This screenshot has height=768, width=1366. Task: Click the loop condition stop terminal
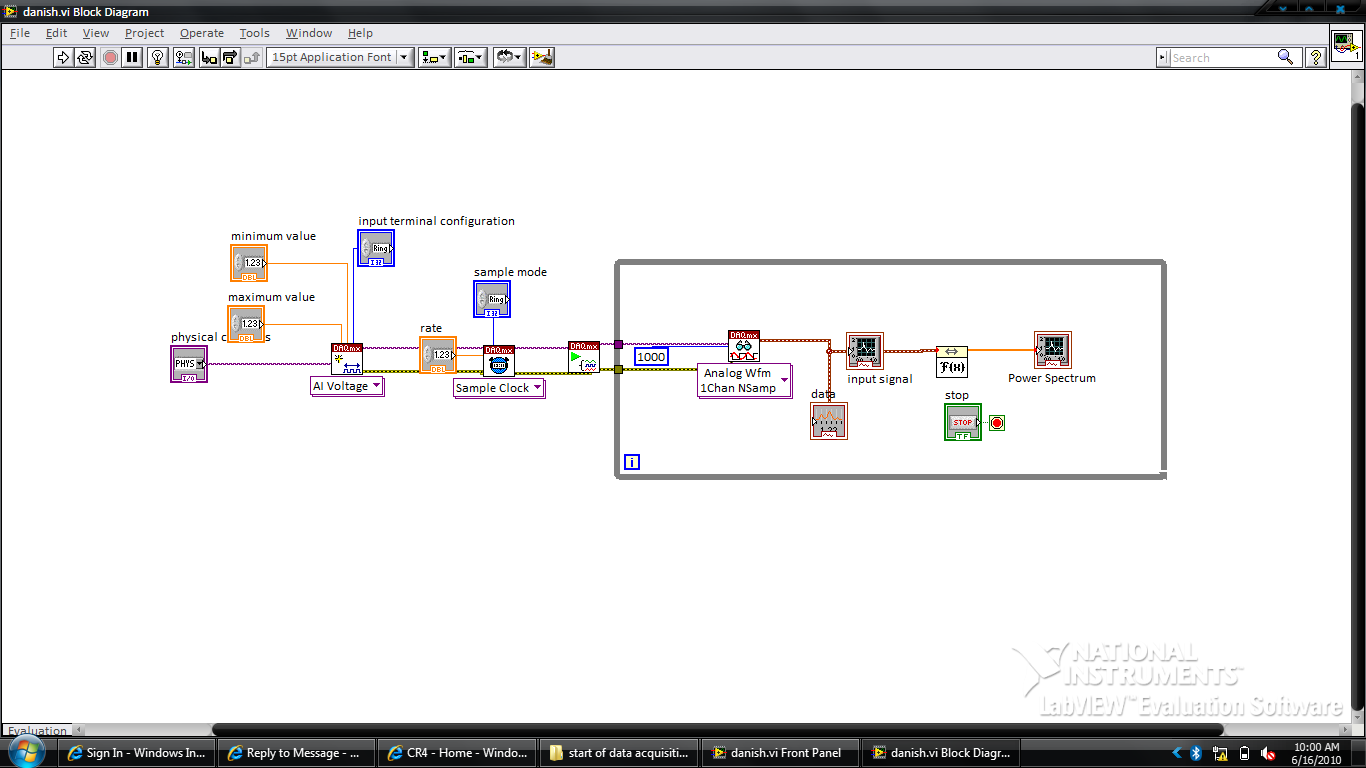click(x=997, y=423)
